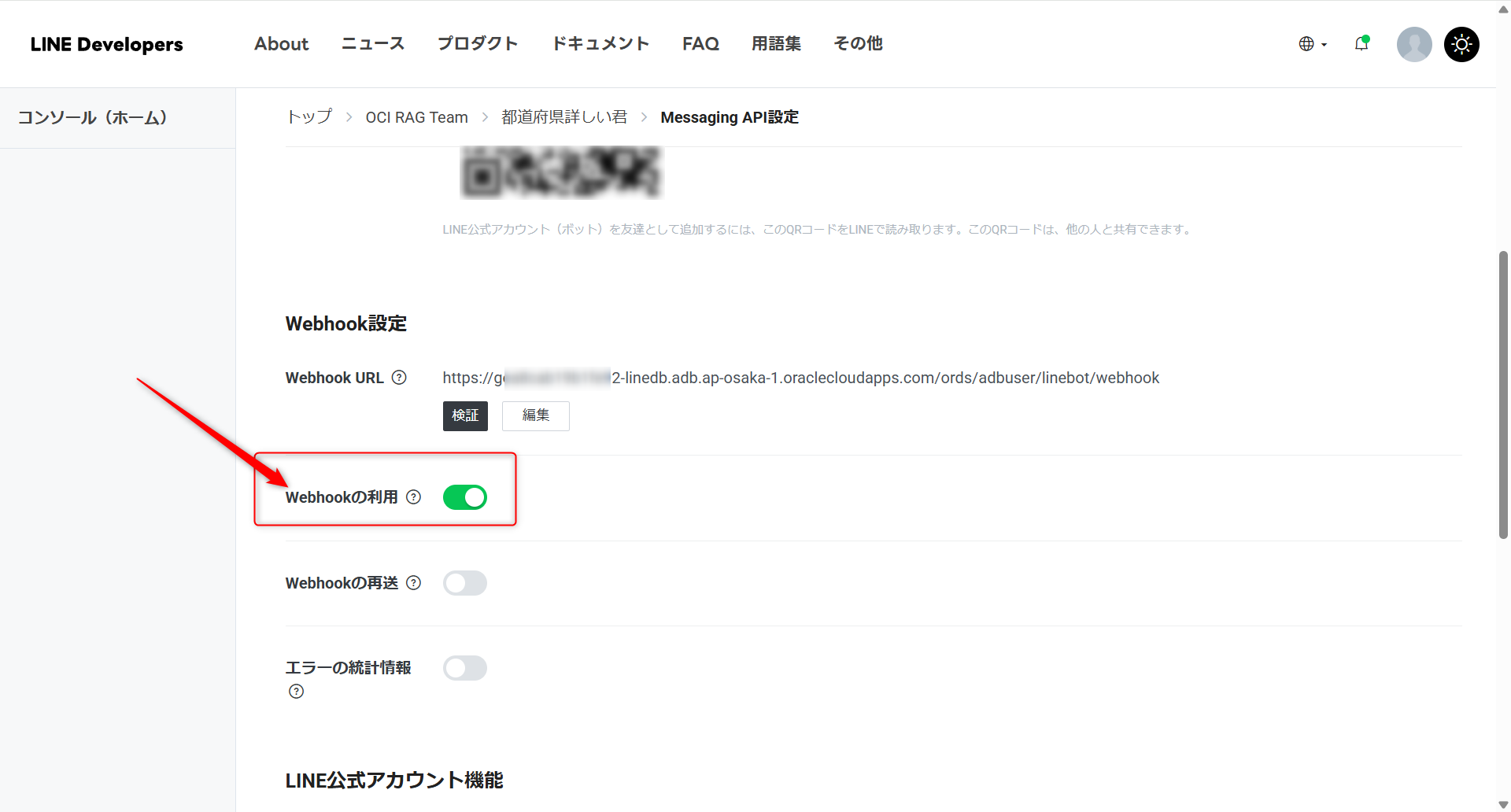
Task: Enable the エラーの統計情報 toggle
Action: coord(465,668)
